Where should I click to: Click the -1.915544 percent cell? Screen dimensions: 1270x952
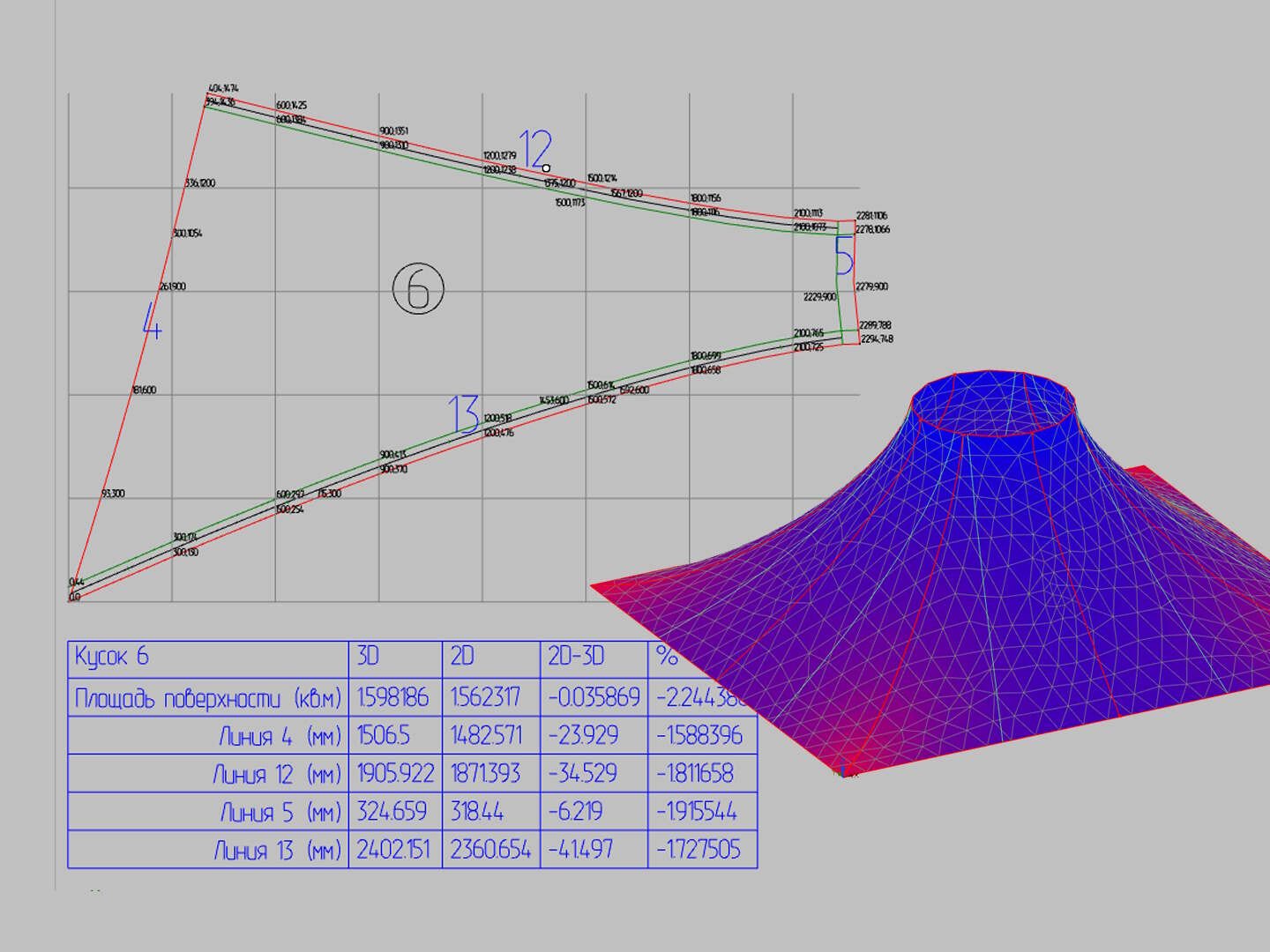697,812
